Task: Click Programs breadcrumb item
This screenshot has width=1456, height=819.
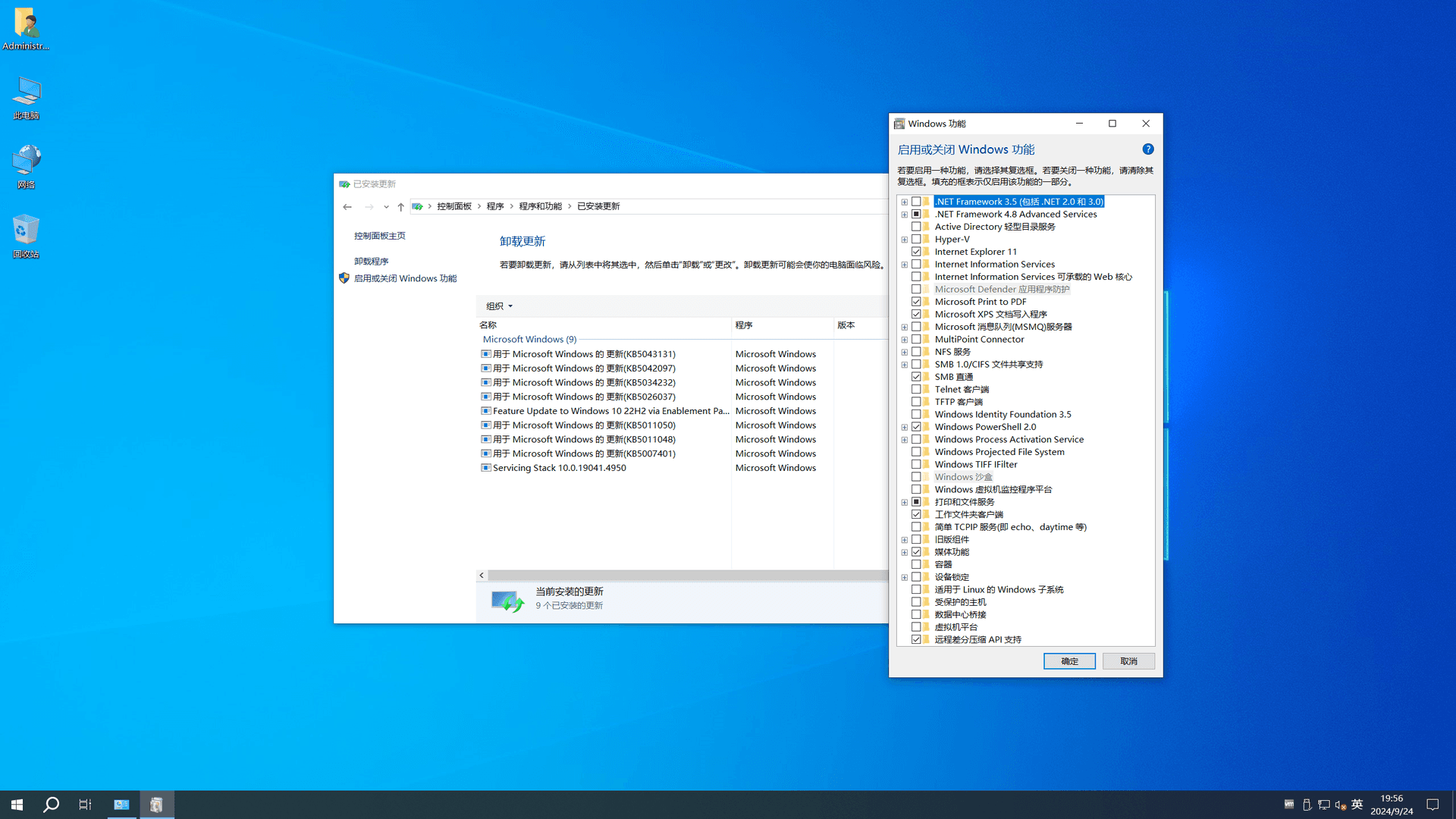Action: click(x=494, y=206)
